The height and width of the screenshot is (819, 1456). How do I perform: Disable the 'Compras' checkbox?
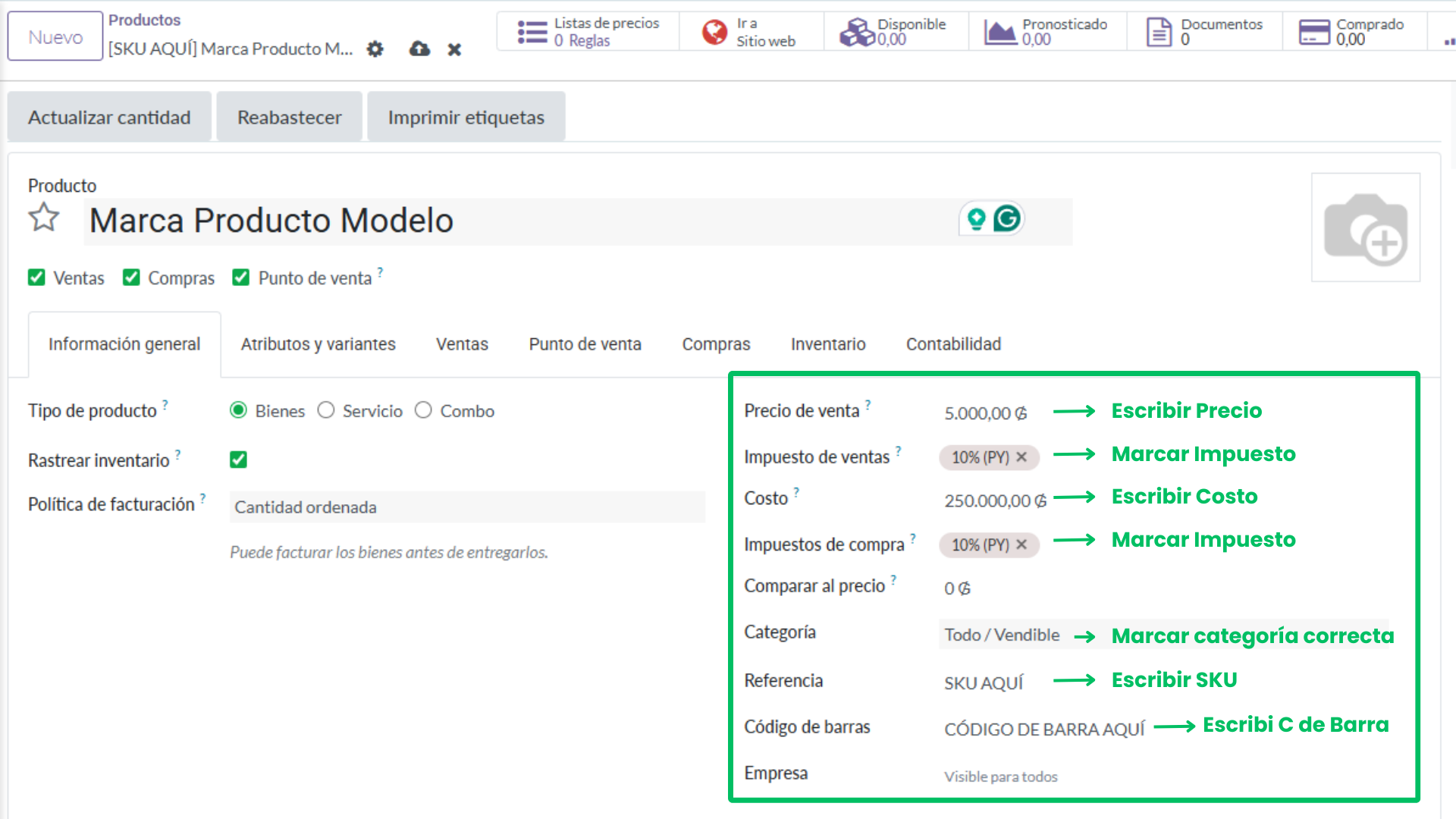coord(130,278)
